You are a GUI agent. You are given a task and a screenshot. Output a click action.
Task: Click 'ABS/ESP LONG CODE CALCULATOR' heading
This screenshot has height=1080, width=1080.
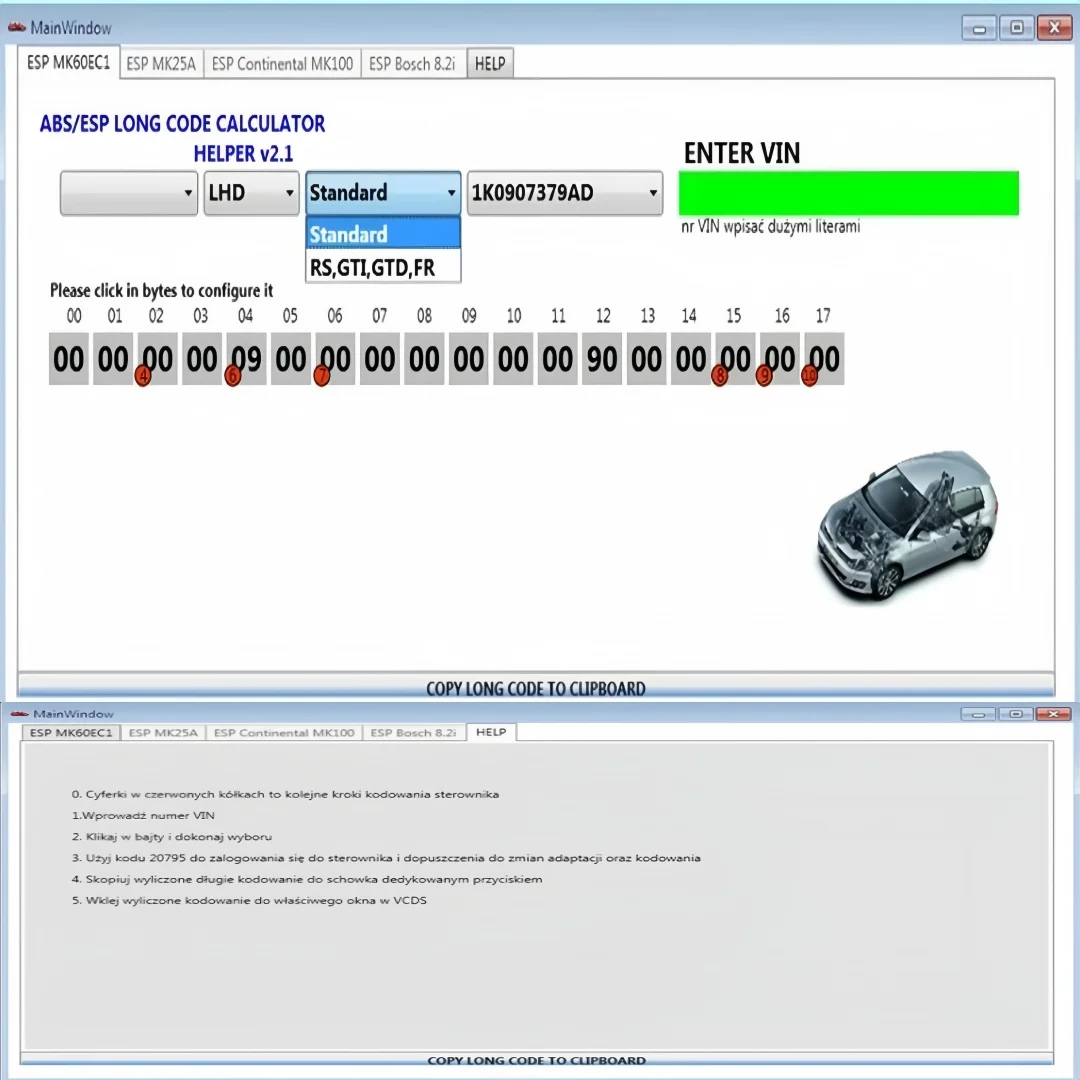183,124
